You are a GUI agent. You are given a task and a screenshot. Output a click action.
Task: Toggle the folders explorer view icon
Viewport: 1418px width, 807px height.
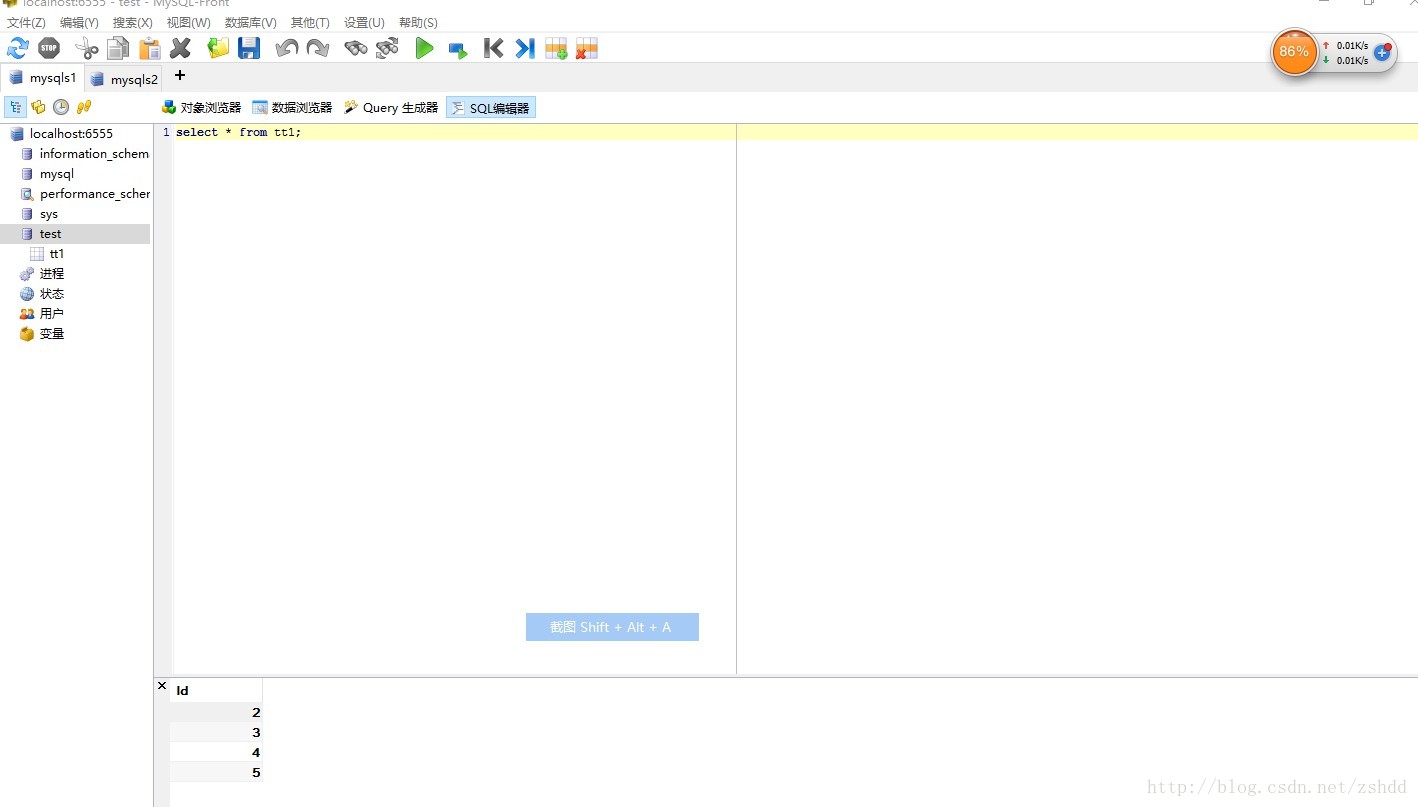pyautogui.click(x=39, y=107)
